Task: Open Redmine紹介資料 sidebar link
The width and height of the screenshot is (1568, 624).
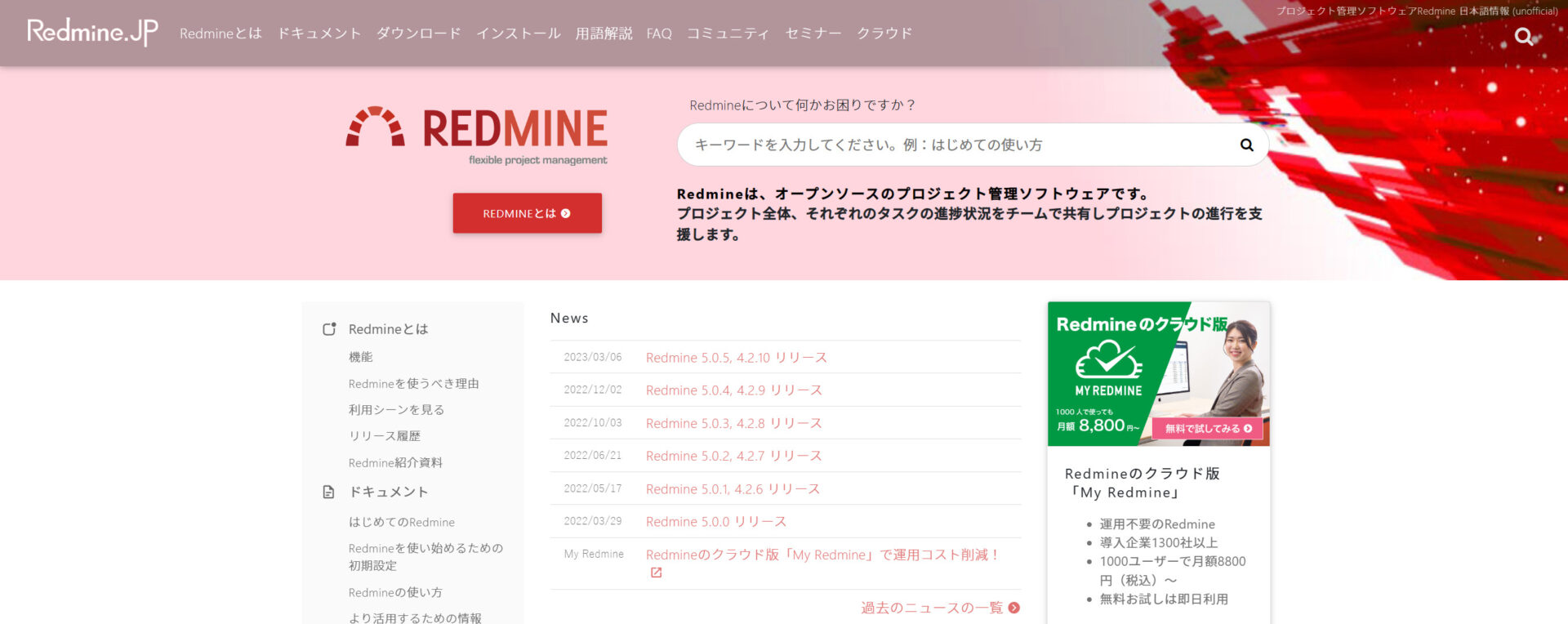Action: tap(395, 462)
